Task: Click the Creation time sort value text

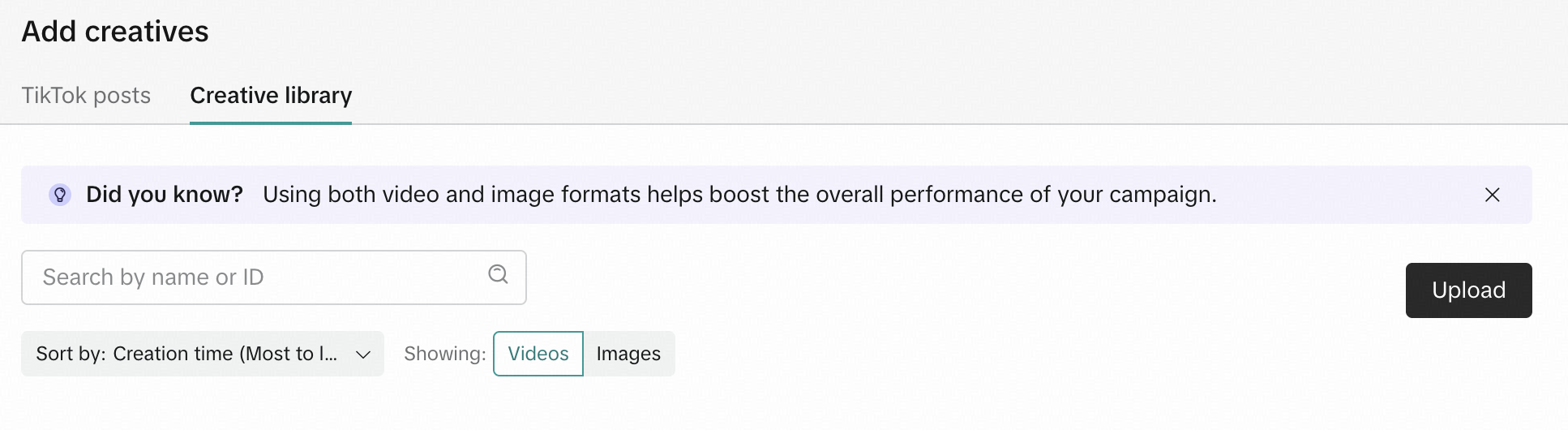Action: pyautogui.click(x=225, y=354)
